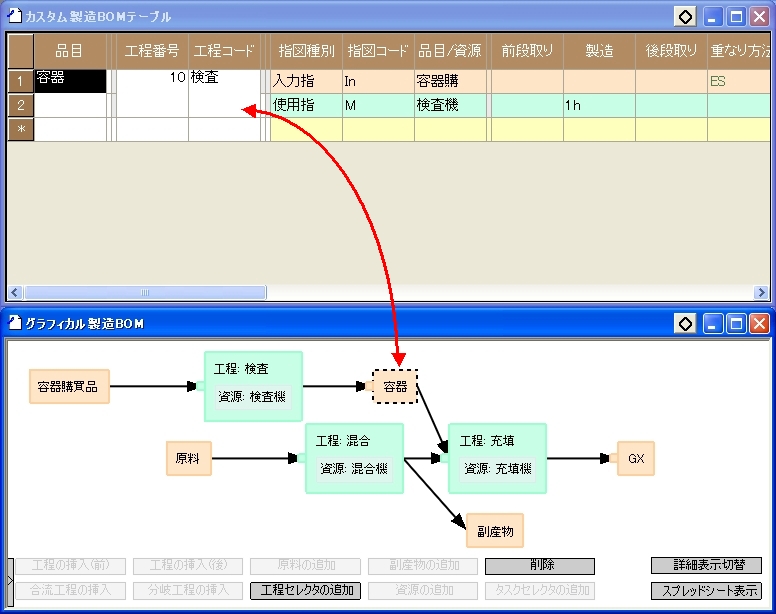Viewport: 776px width, 614px height.
Task: Select the 資源: 充填機 resource box
Action: [x=497, y=469]
